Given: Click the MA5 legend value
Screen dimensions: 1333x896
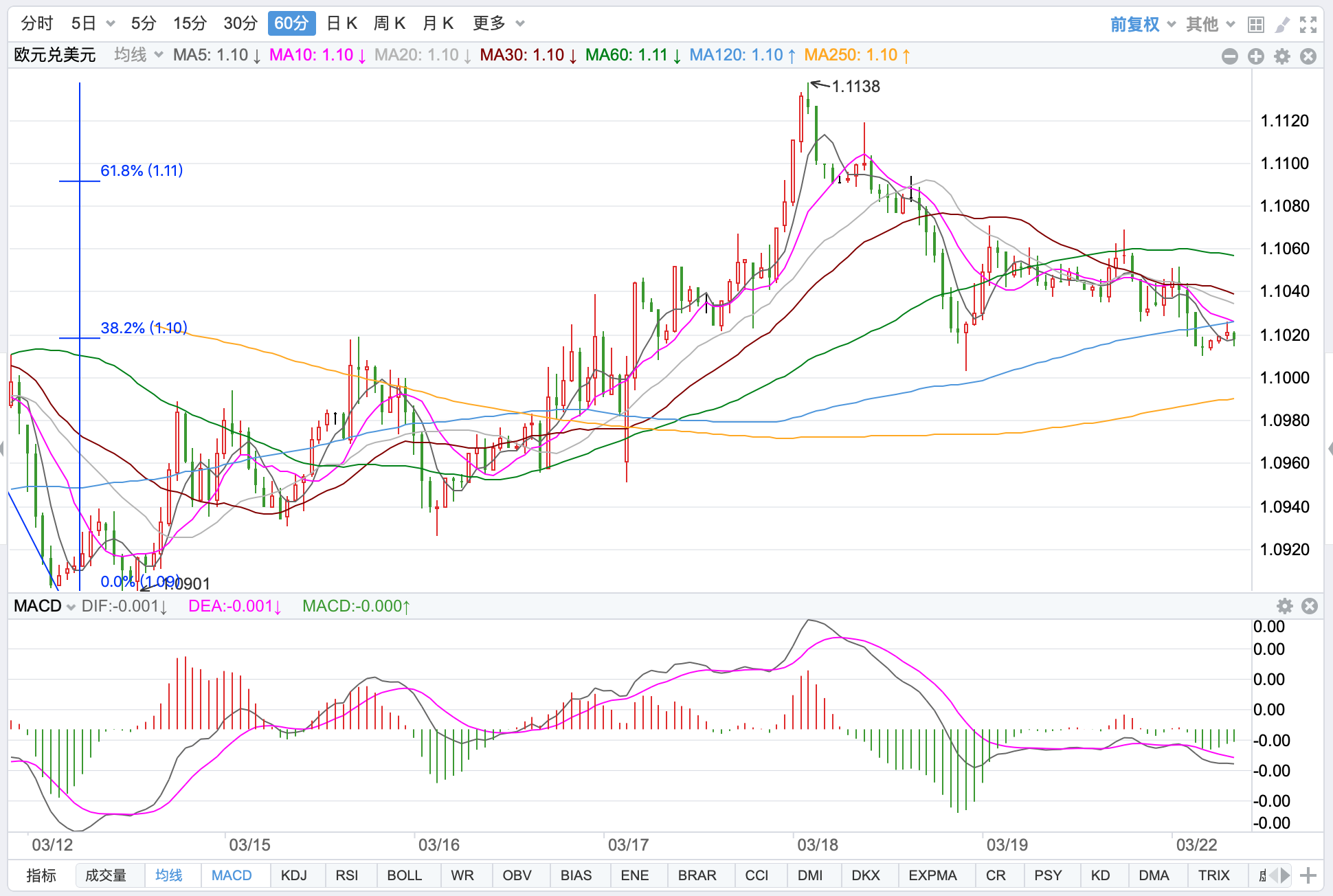Looking at the screenshot, I should (216, 55).
